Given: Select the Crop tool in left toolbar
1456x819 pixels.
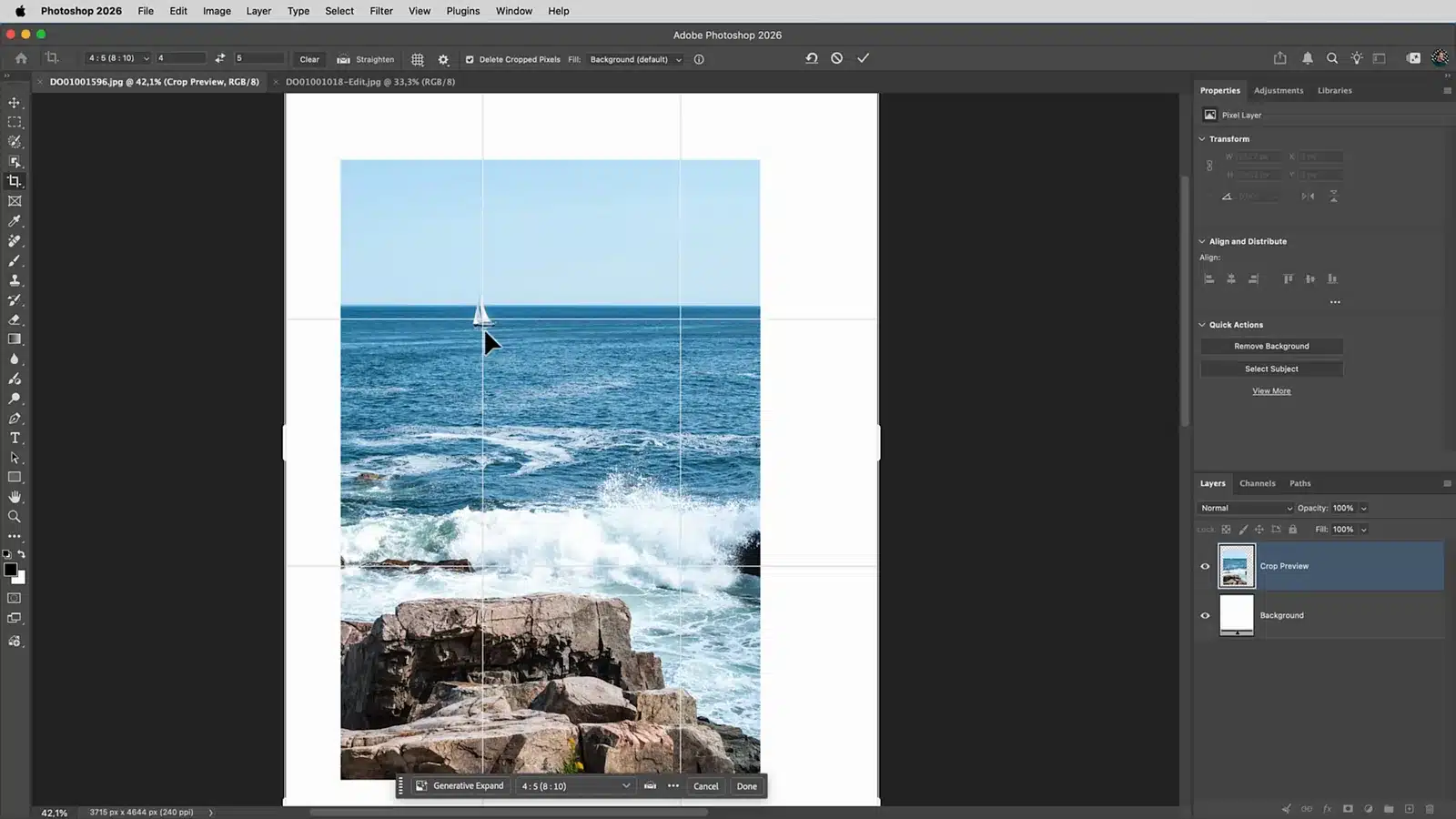Looking at the screenshot, I should pyautogui.click(x=15, y=181).
